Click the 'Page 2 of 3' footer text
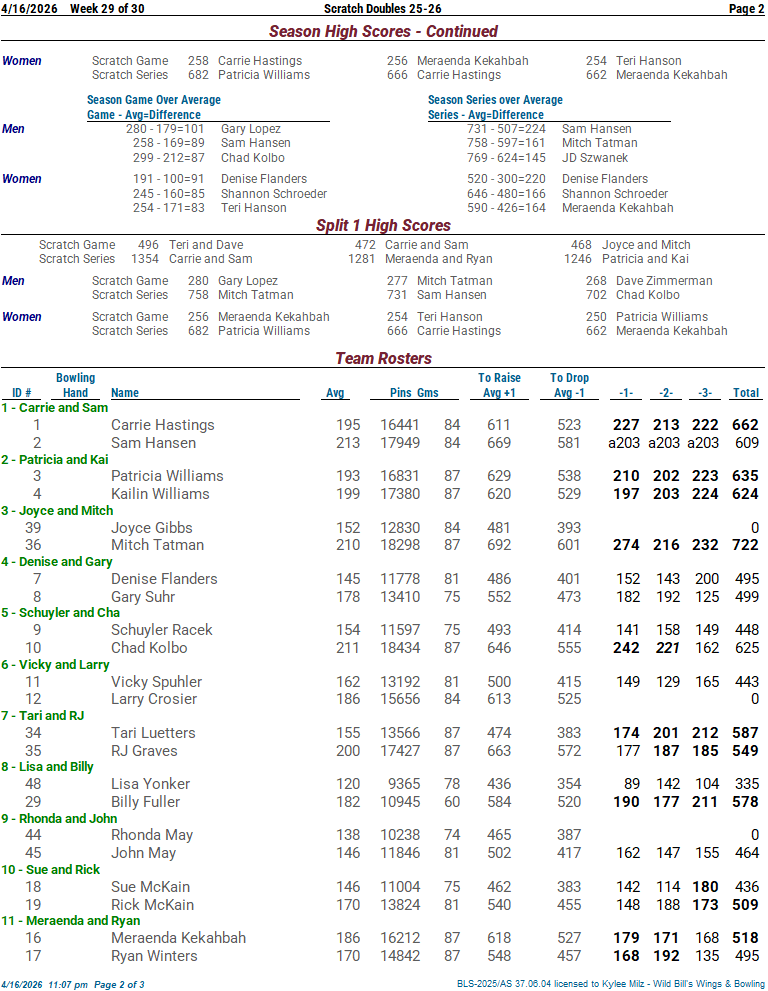This screenshot has width=768, height=991. pyautogui.click(x=119, y=985)
